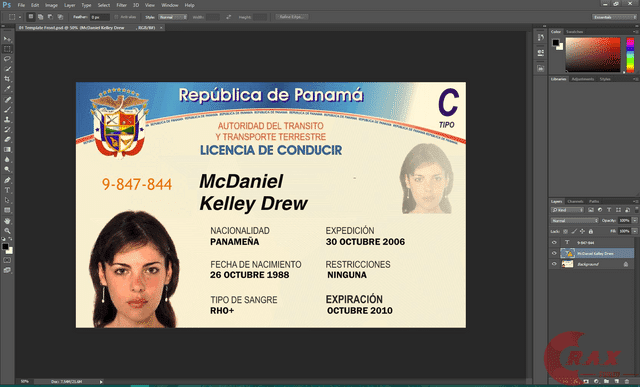This screenshot has height=387, width=640.
Task: Hide the selected name text layer
Action: pyautogui.click(x=554, y=253)
